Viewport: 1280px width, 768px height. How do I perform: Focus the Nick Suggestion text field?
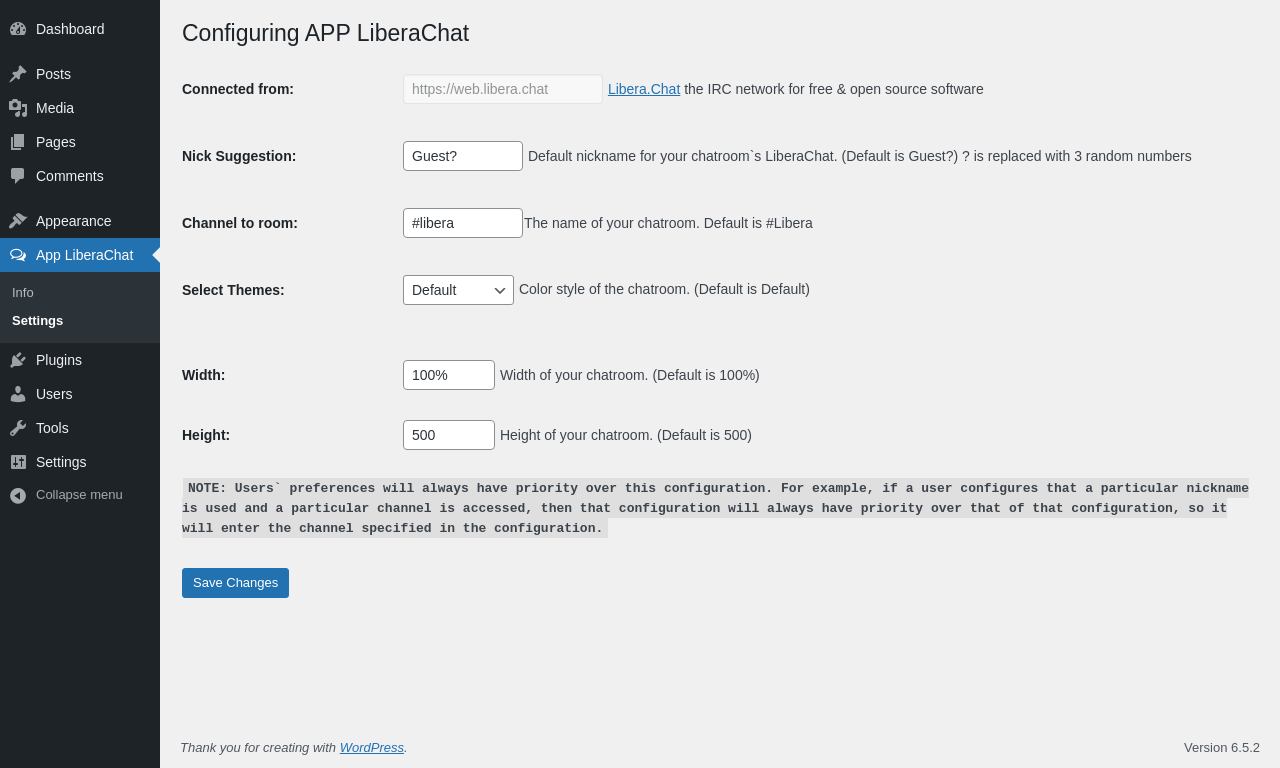click(463, 156)
